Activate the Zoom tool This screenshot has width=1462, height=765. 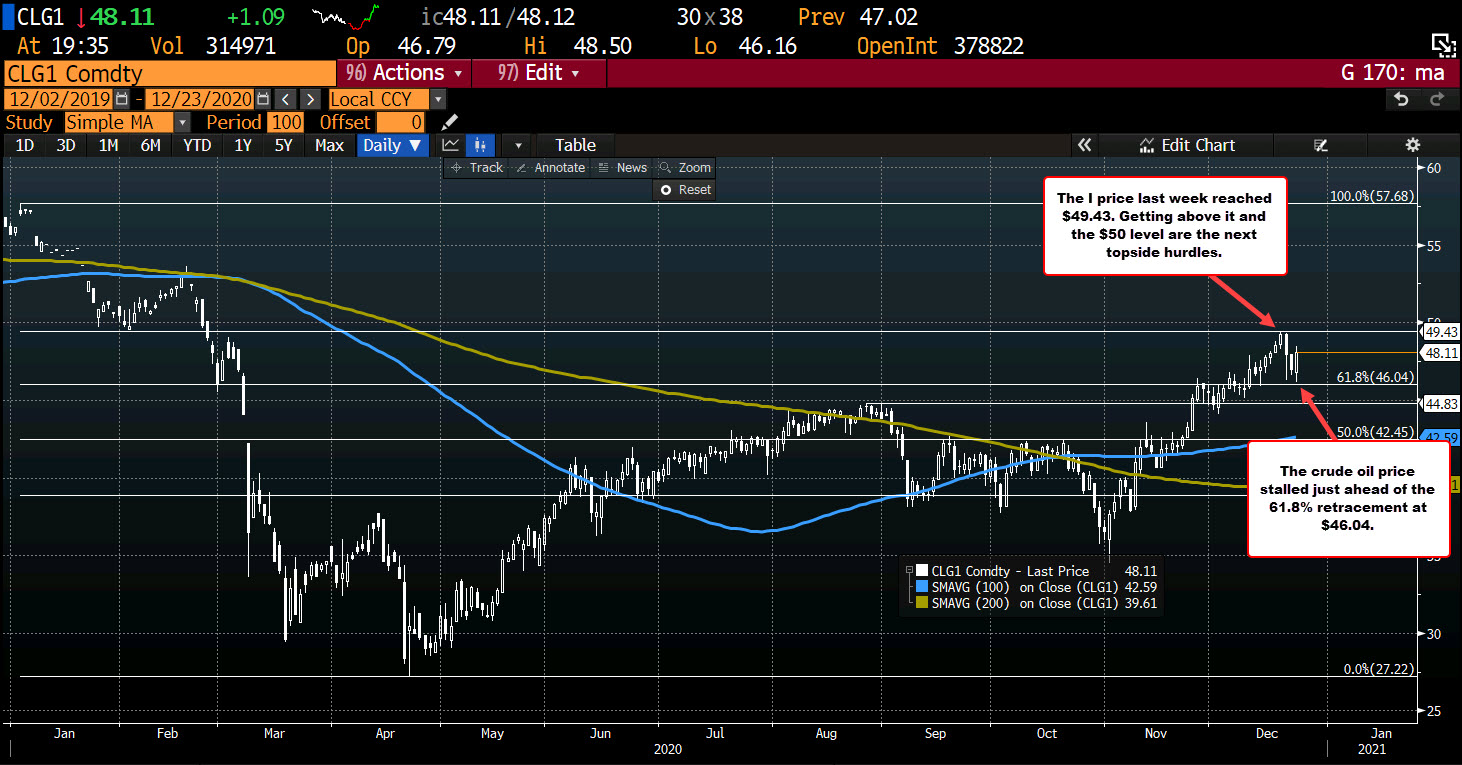pyautogui.click(x=686, y=167)
